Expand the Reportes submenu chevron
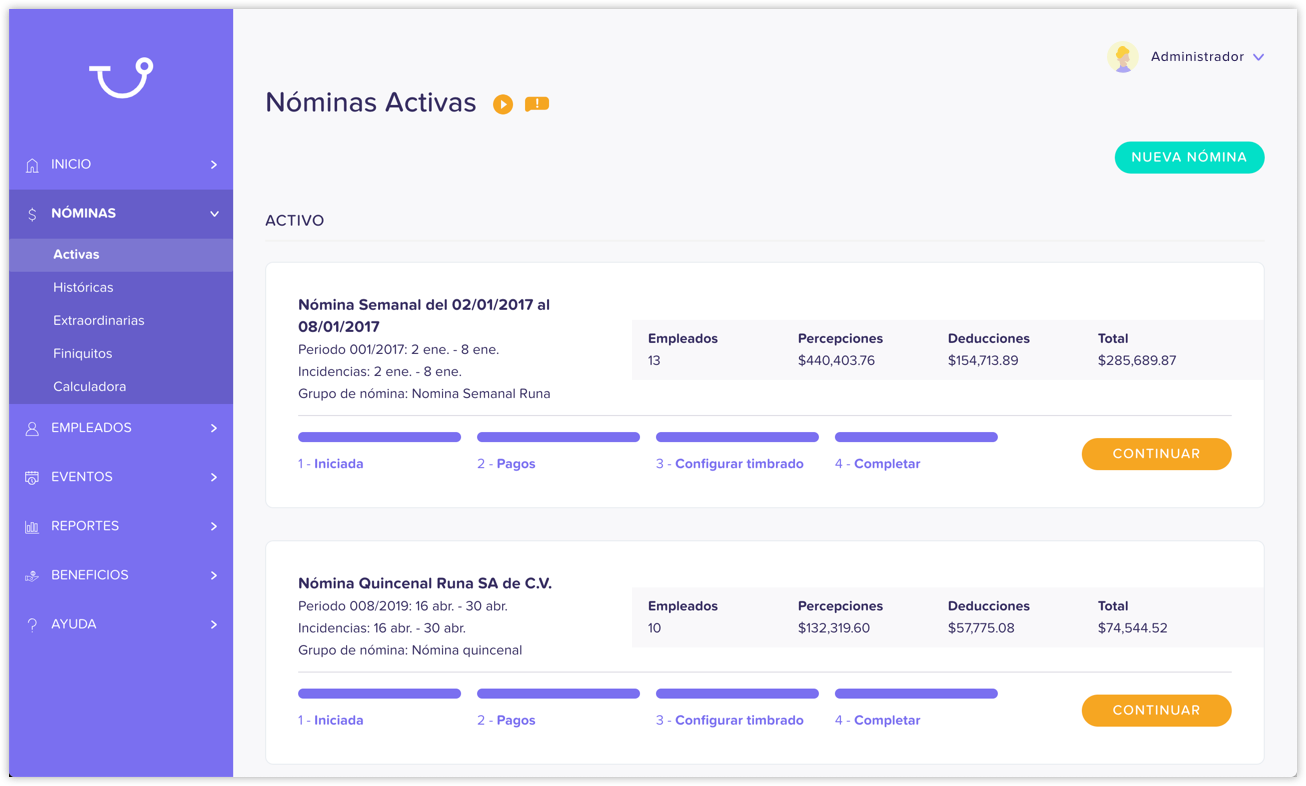This screenshot has width=1306, height=786. tap(214, 526)
